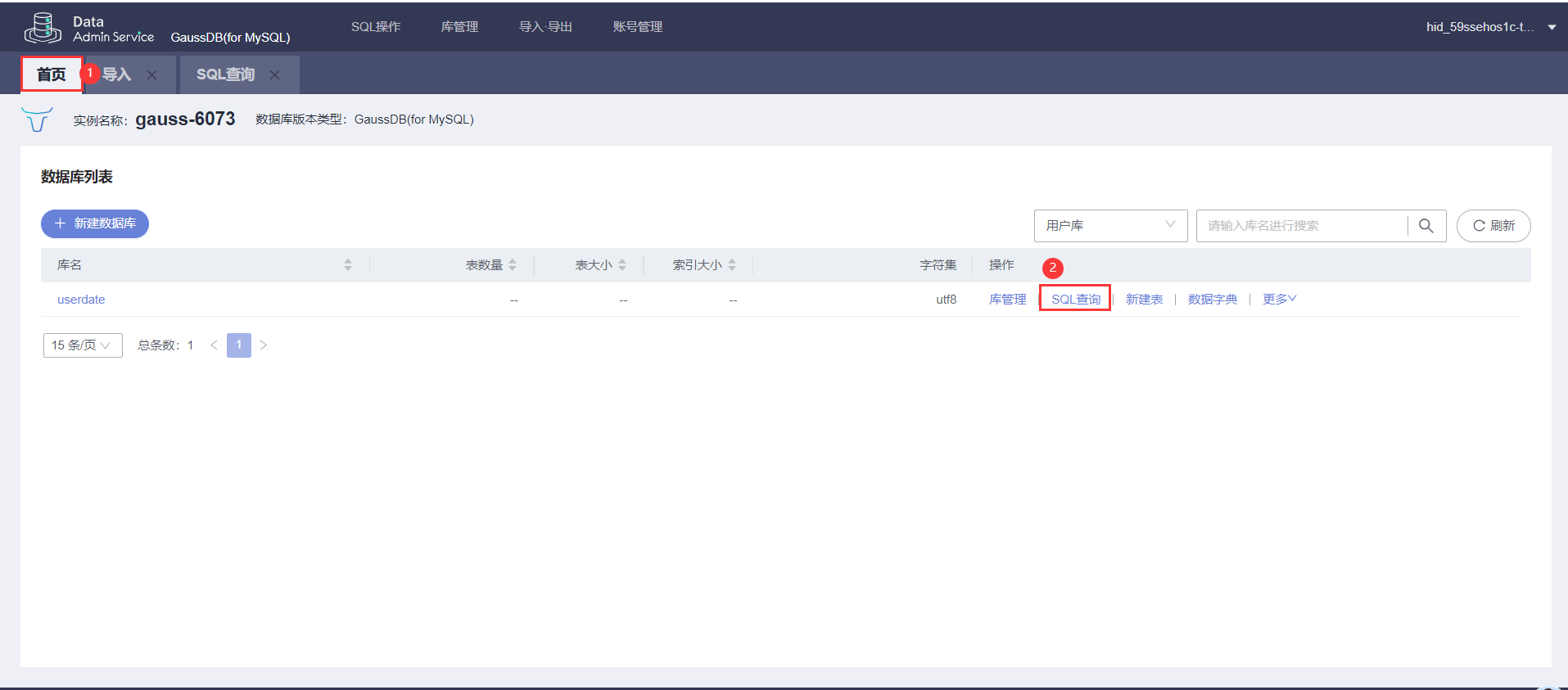Viewport: 1568px width, 690px height.
Task: Sort the list by 表数量 column
Action: point(513,265)
